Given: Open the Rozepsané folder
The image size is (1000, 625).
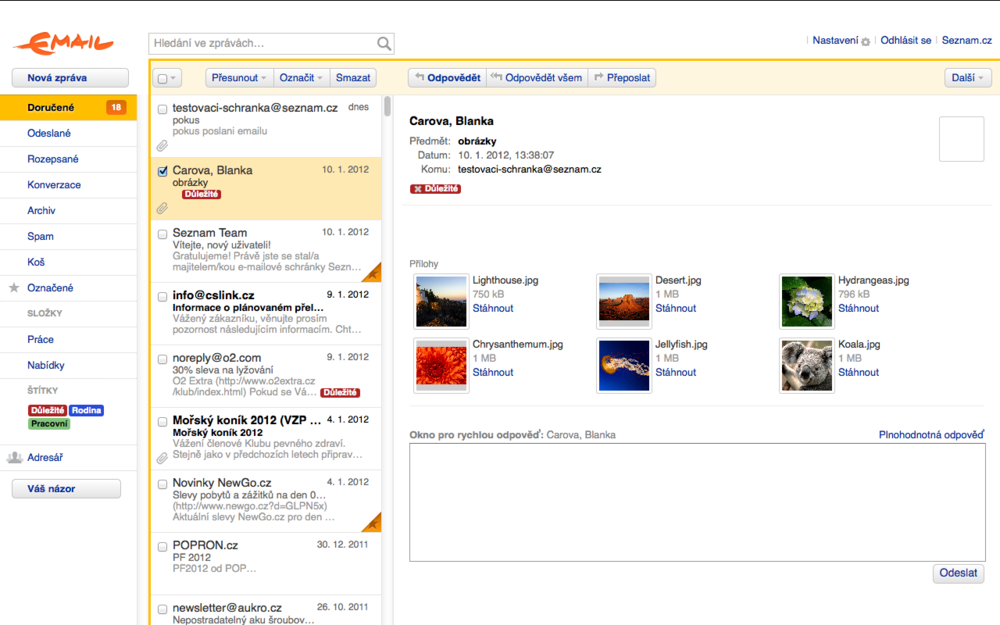Looking at the screenshot, I should click(x=68, y=159).
